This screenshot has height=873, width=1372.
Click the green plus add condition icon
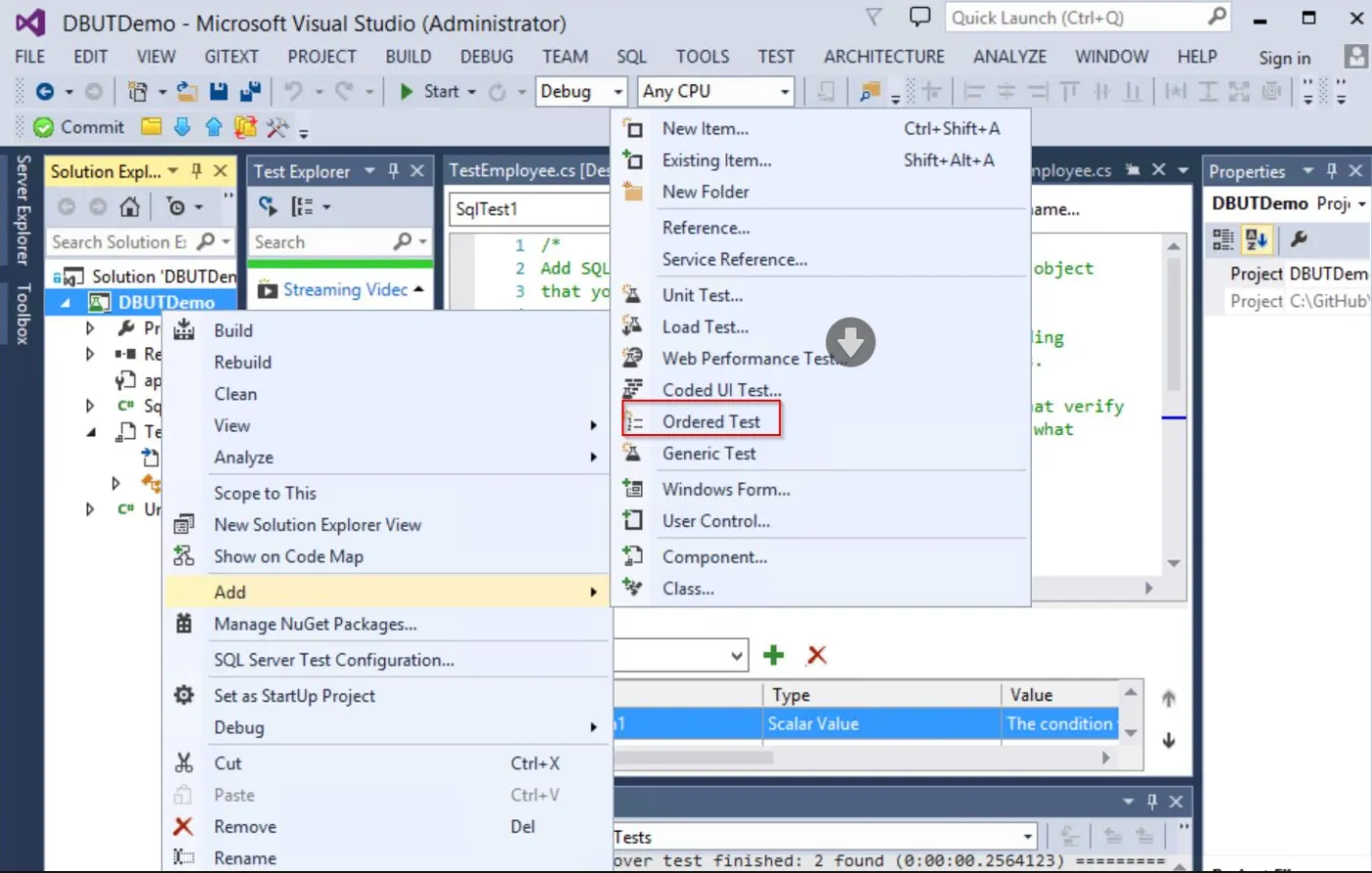[x=774, y=655]
